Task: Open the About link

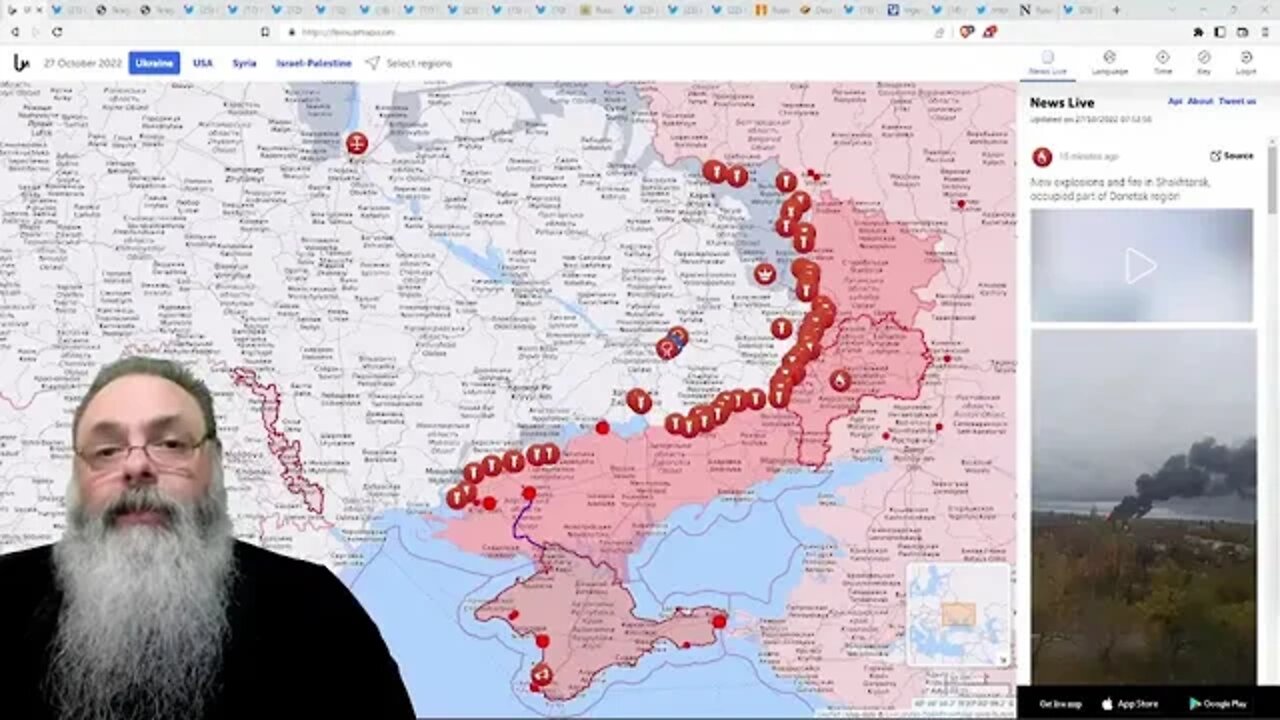Action: click(1200, 101)
